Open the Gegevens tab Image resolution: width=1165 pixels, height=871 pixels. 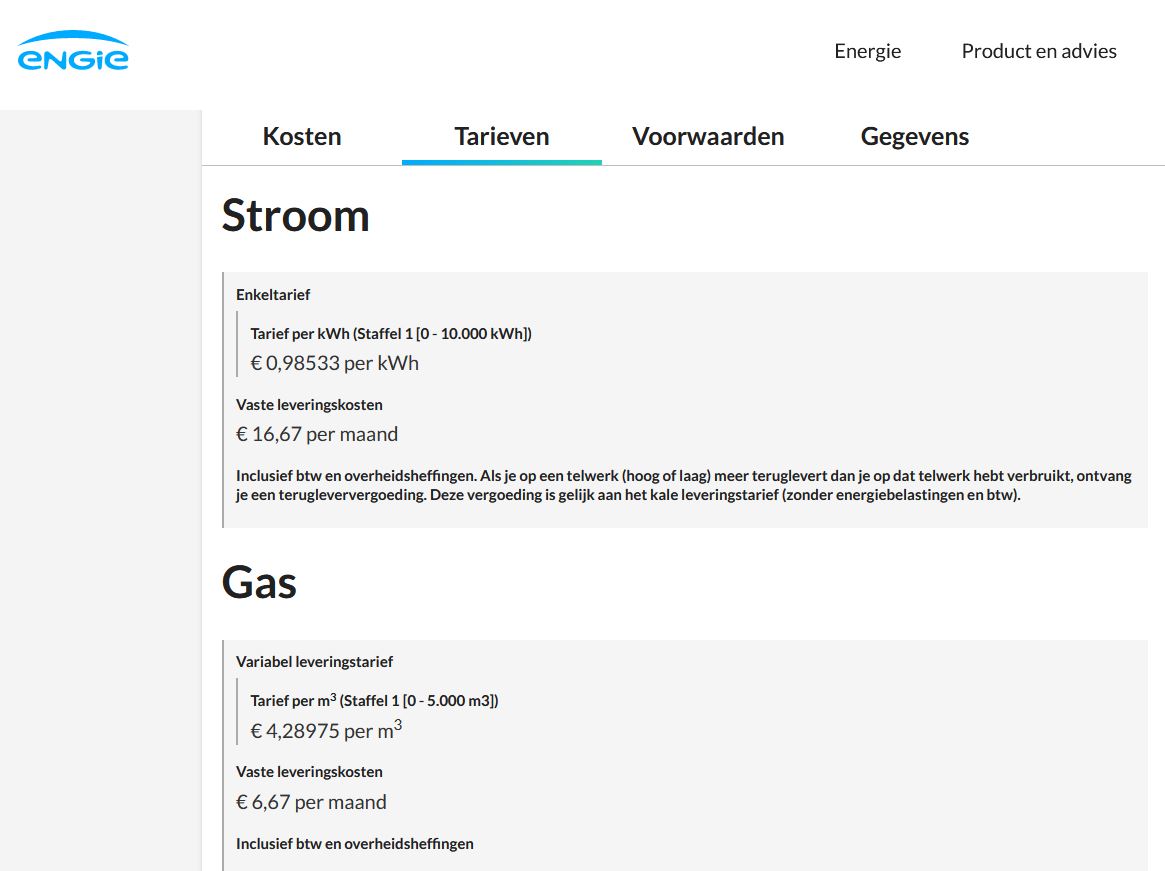click(914, 137)
